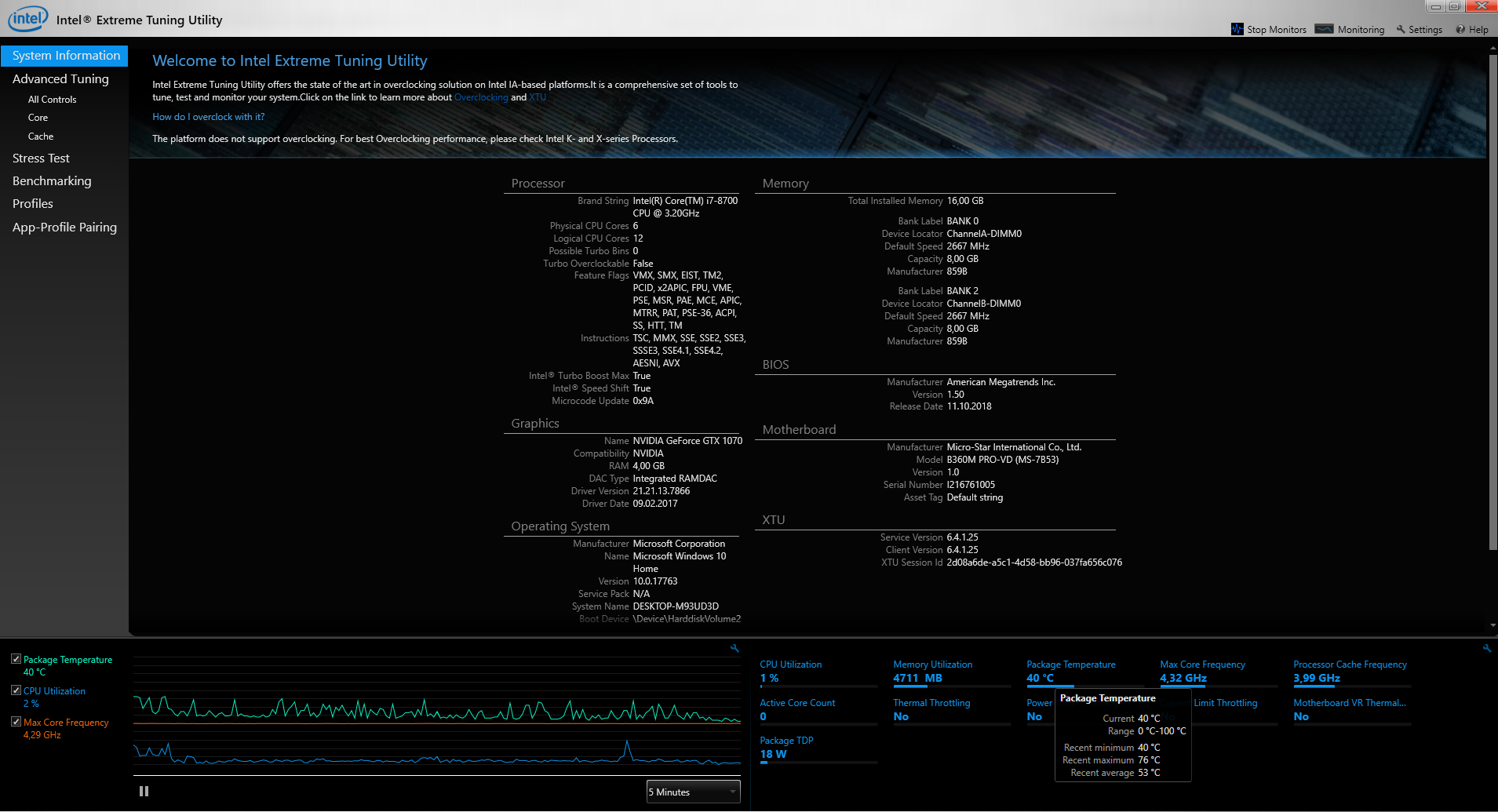
Task: Click the scroll-up arrow of main panel
Action: pyautogui.click(x=1493, y=49)
